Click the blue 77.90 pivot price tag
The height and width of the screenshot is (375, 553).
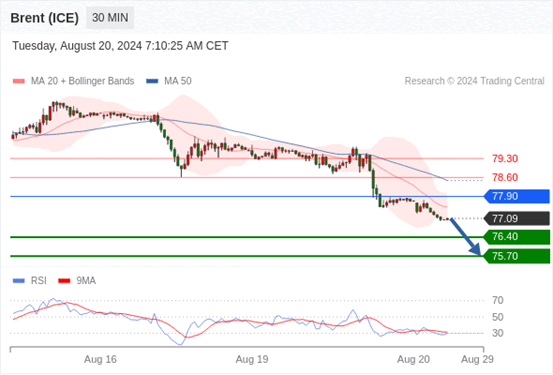point(517,196)
